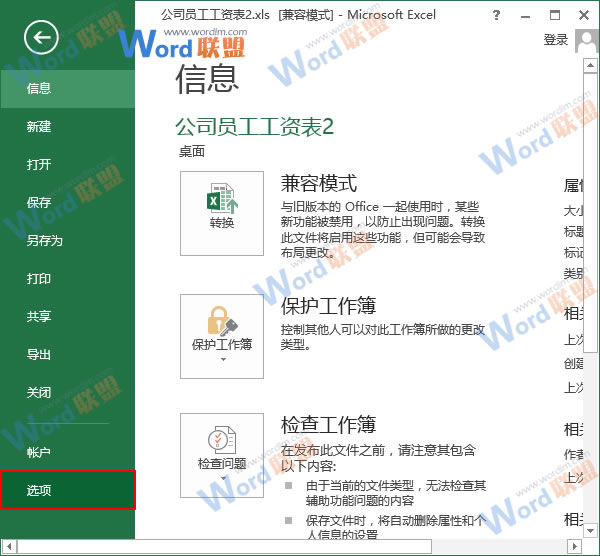
Task: Click the 登录 sign-in link
Action: click(556, 40)
